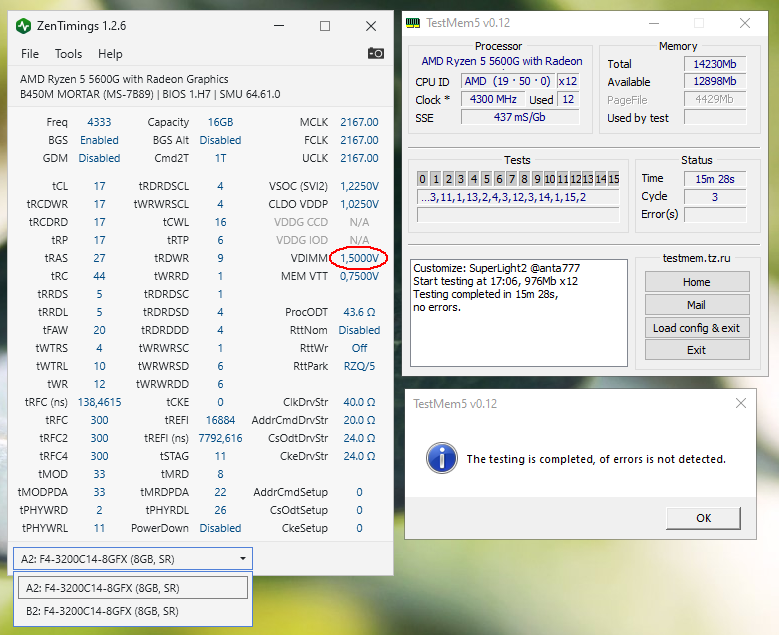
Task: Click the tREFI 16884 value
Action: click(x=220, y=420)
